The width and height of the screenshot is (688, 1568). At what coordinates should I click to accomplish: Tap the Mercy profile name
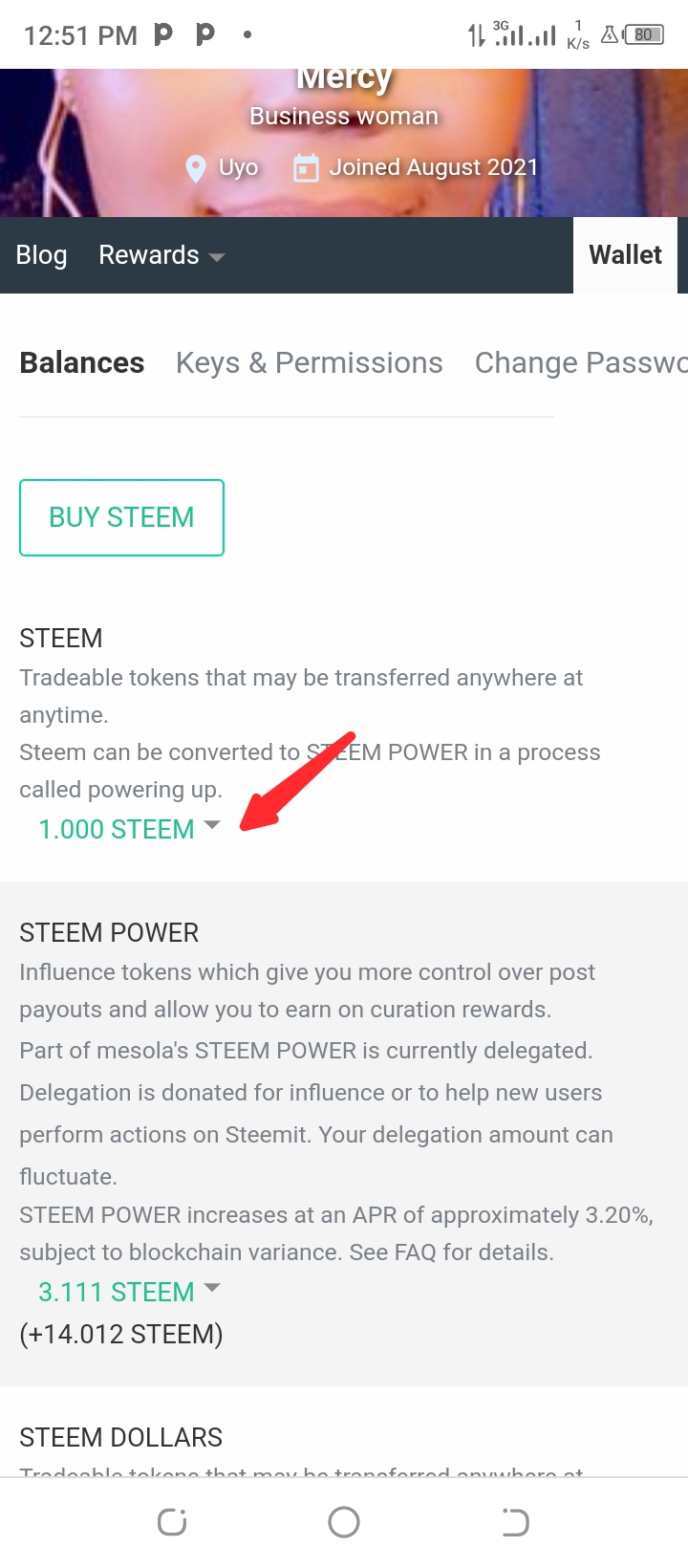click(x=344, y=78)
